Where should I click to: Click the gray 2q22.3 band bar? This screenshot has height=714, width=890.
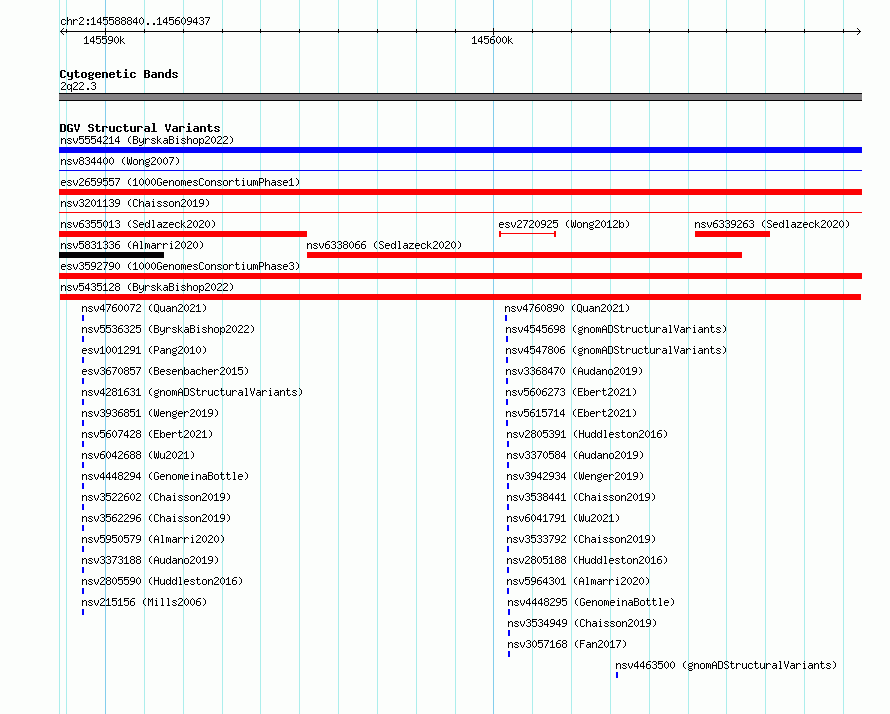pyautogui.click(x=460, y=97)
